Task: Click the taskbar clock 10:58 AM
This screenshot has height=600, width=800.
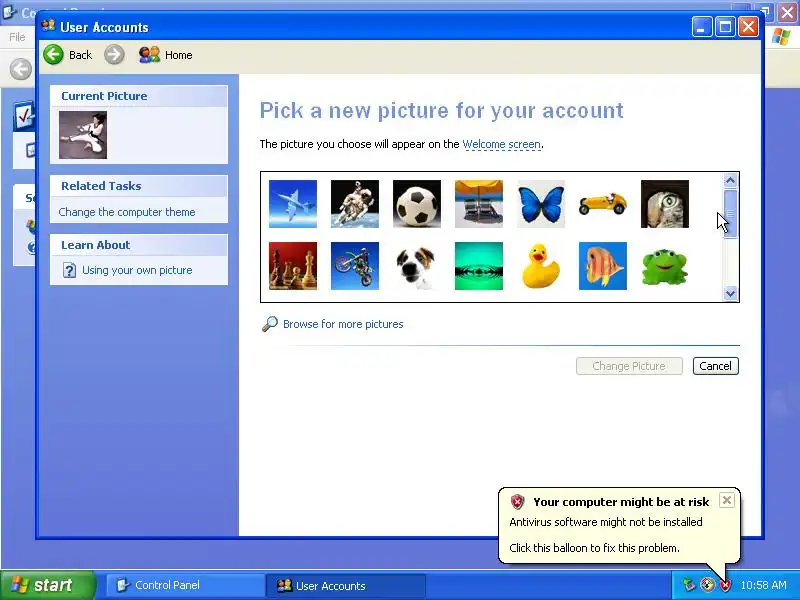Action: [763, 585]
